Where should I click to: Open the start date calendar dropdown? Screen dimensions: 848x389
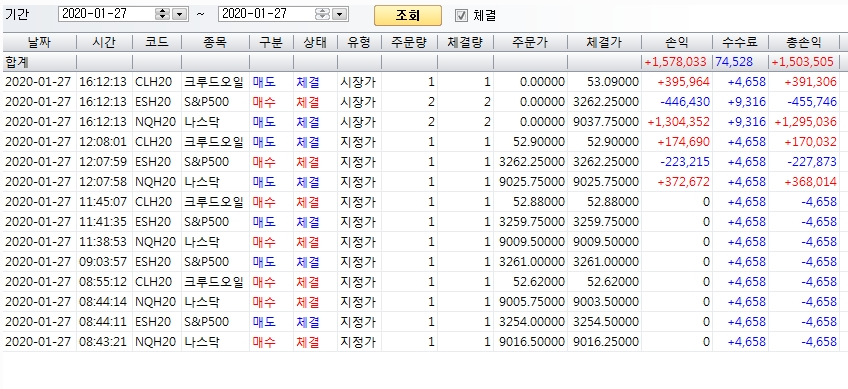[x=180, y=15]
